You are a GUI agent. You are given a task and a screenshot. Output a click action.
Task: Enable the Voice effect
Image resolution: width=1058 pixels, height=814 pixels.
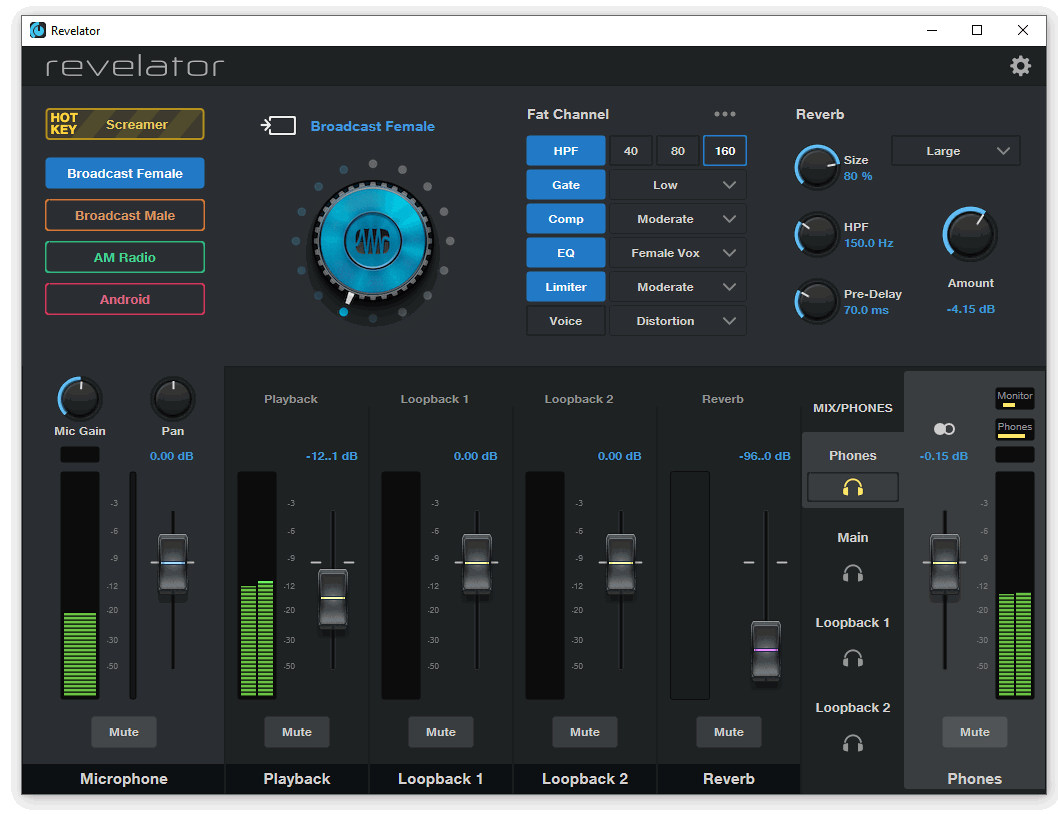(x=565, y=321)
